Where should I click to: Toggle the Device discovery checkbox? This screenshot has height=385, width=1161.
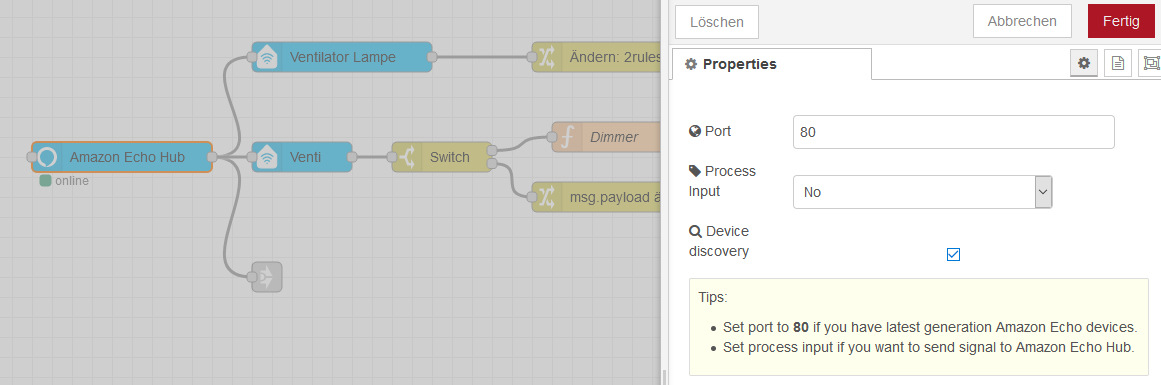(x=953, y=255)
